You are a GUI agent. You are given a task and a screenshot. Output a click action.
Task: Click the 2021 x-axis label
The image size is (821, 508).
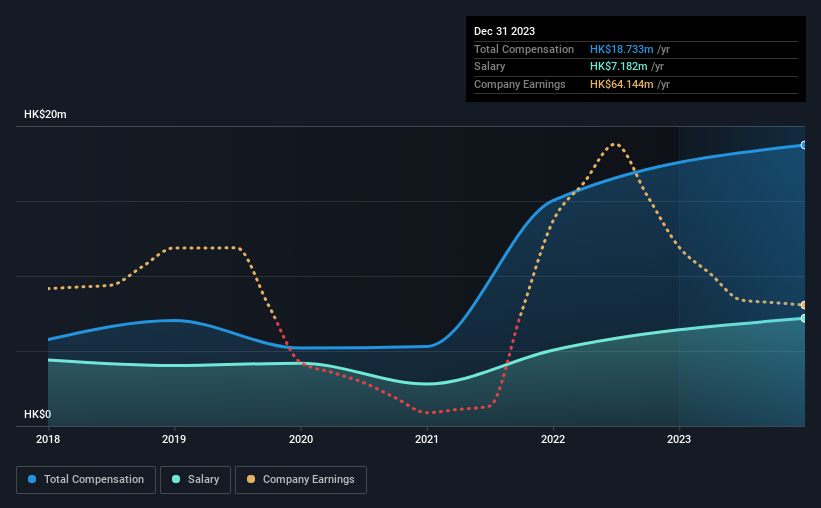click(x=427, y=439)
